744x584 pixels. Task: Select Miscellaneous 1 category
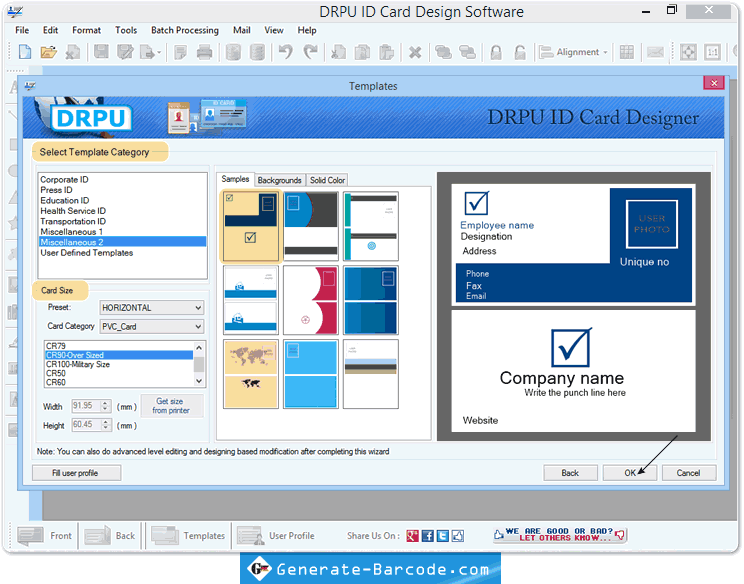[122, 232]
